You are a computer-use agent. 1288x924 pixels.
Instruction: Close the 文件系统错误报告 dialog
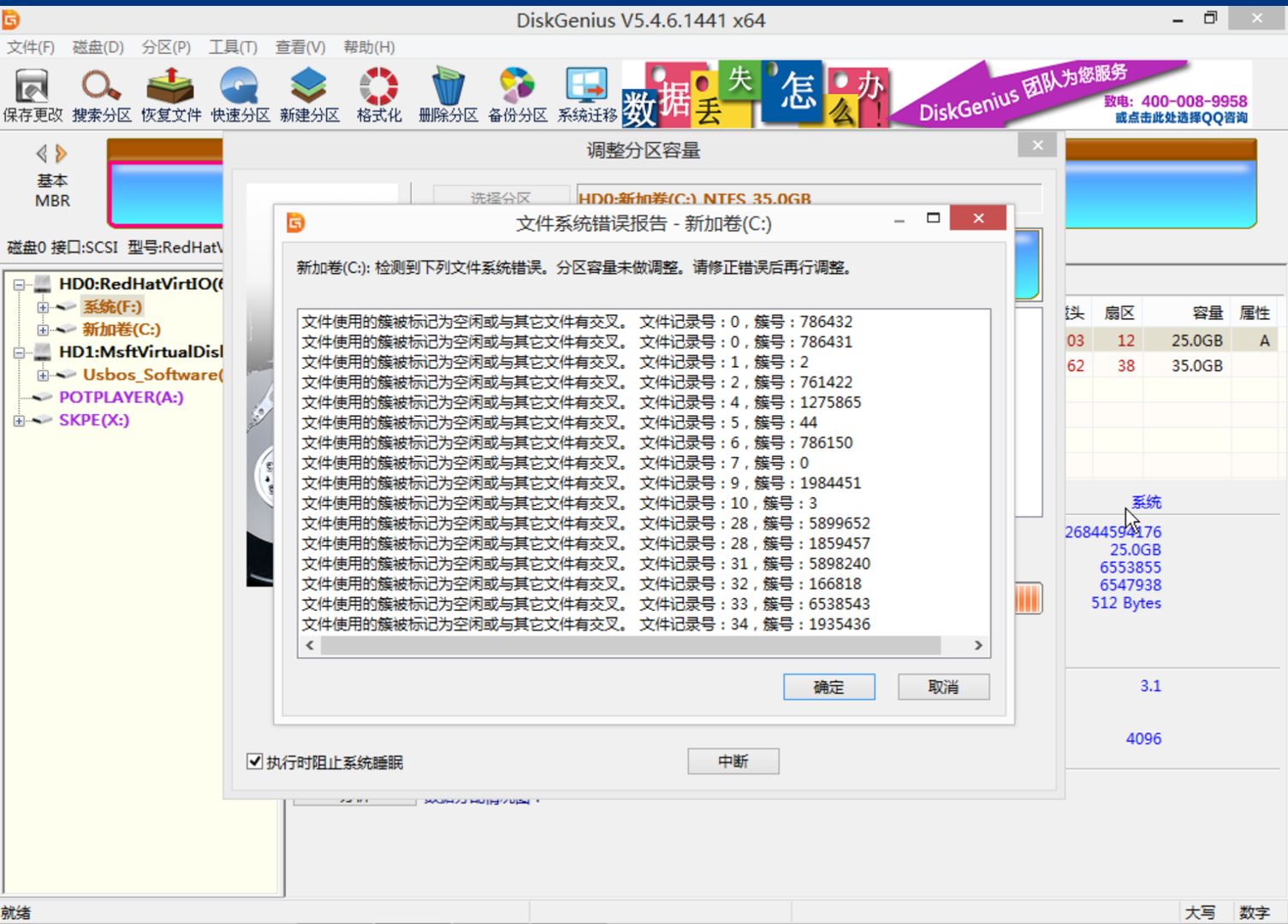[x=978, y=218]
